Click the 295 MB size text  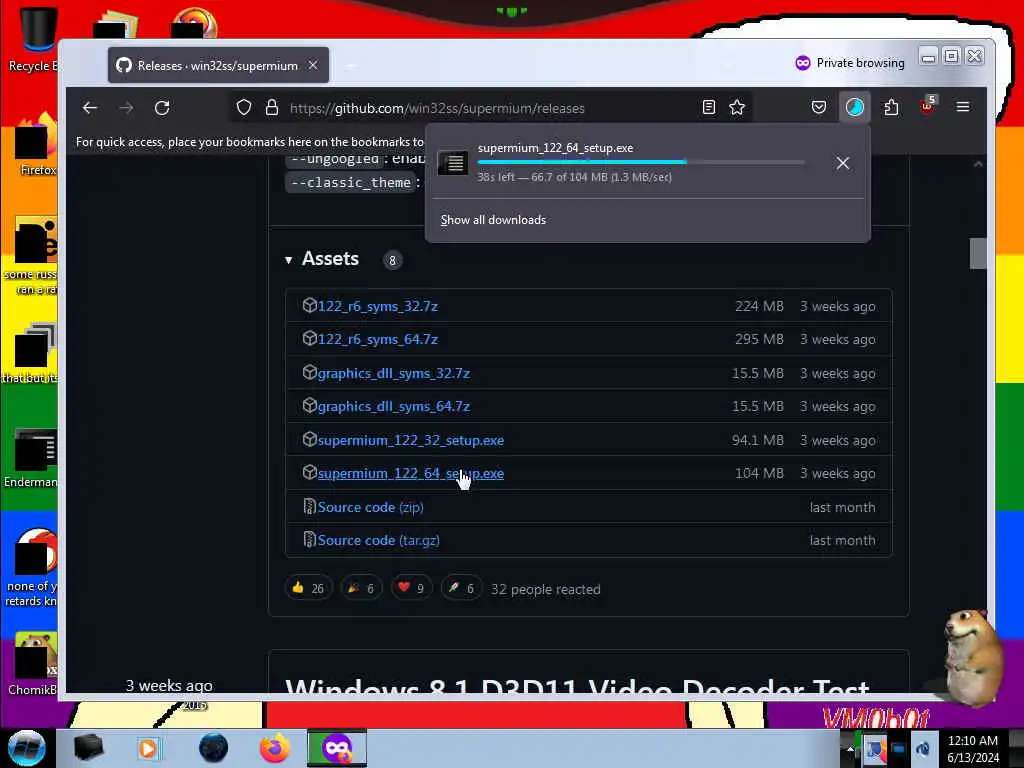coord(759,340)
